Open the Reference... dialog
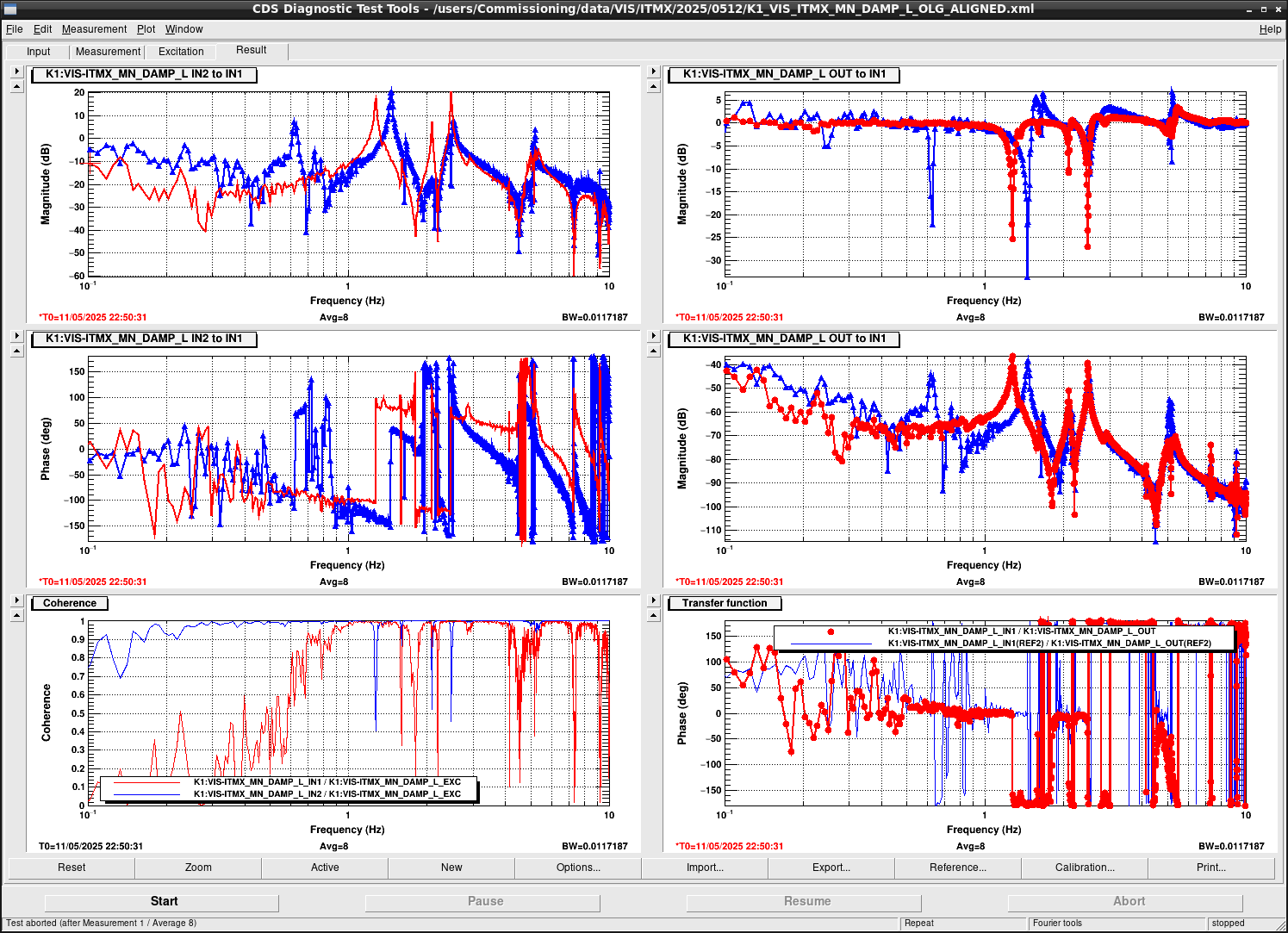 point(958,868)
